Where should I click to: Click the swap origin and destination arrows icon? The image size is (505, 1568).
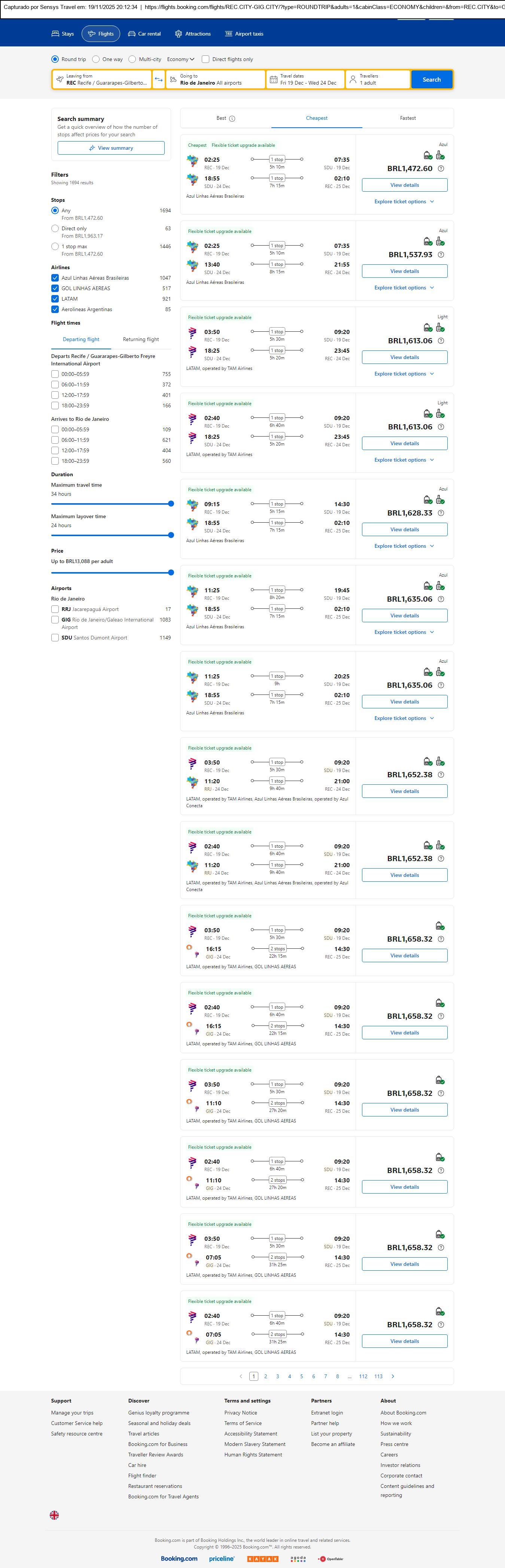pos(158,80)
